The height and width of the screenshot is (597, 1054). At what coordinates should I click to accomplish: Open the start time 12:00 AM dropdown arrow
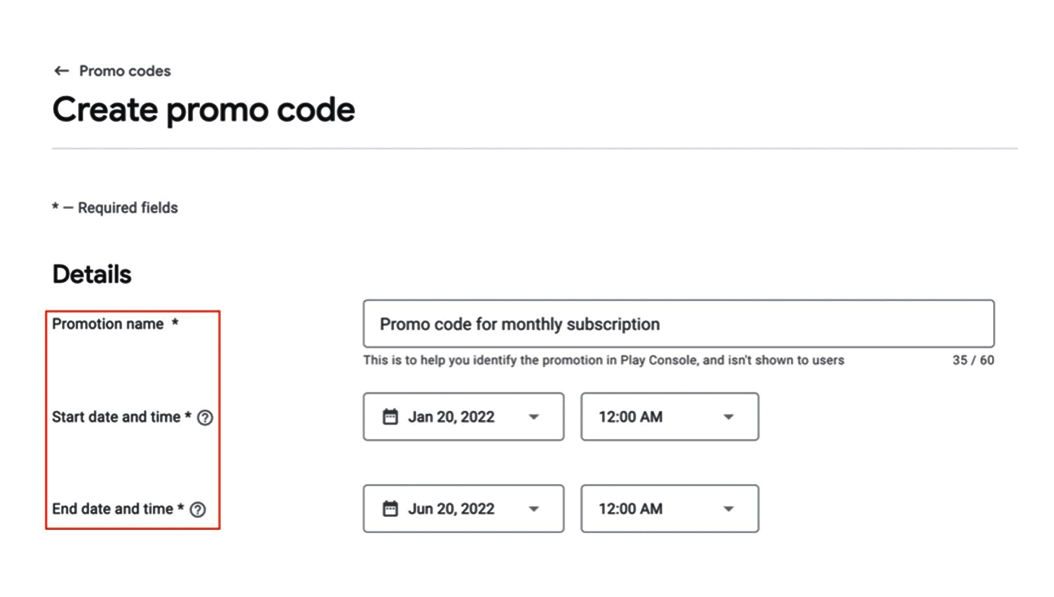coord(728,417)
